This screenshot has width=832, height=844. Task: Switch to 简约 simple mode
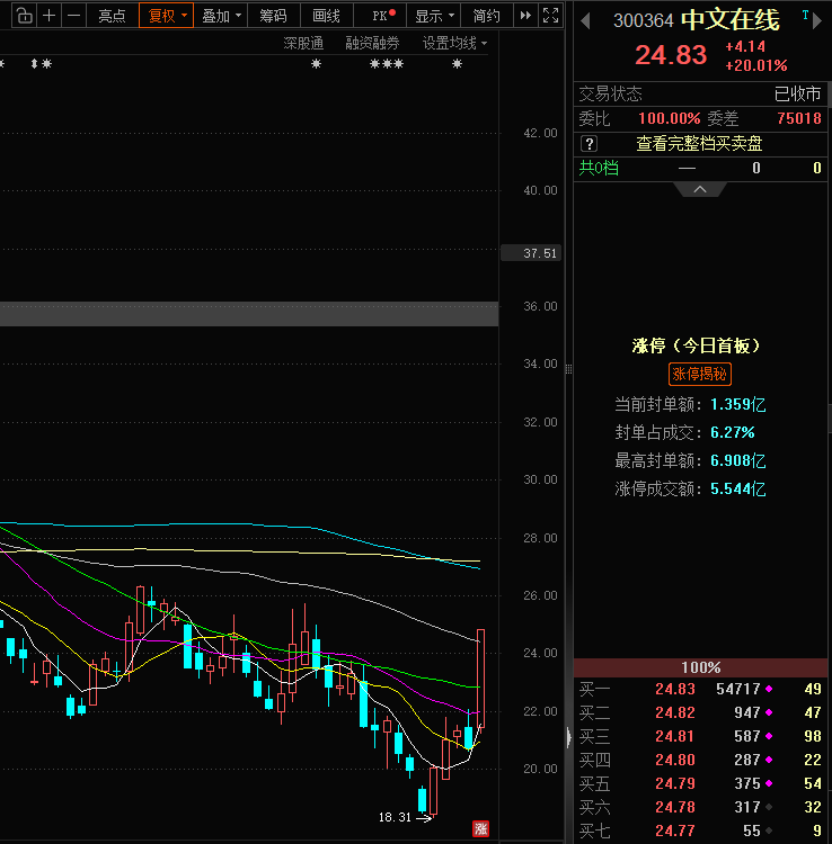pos(486,16)
